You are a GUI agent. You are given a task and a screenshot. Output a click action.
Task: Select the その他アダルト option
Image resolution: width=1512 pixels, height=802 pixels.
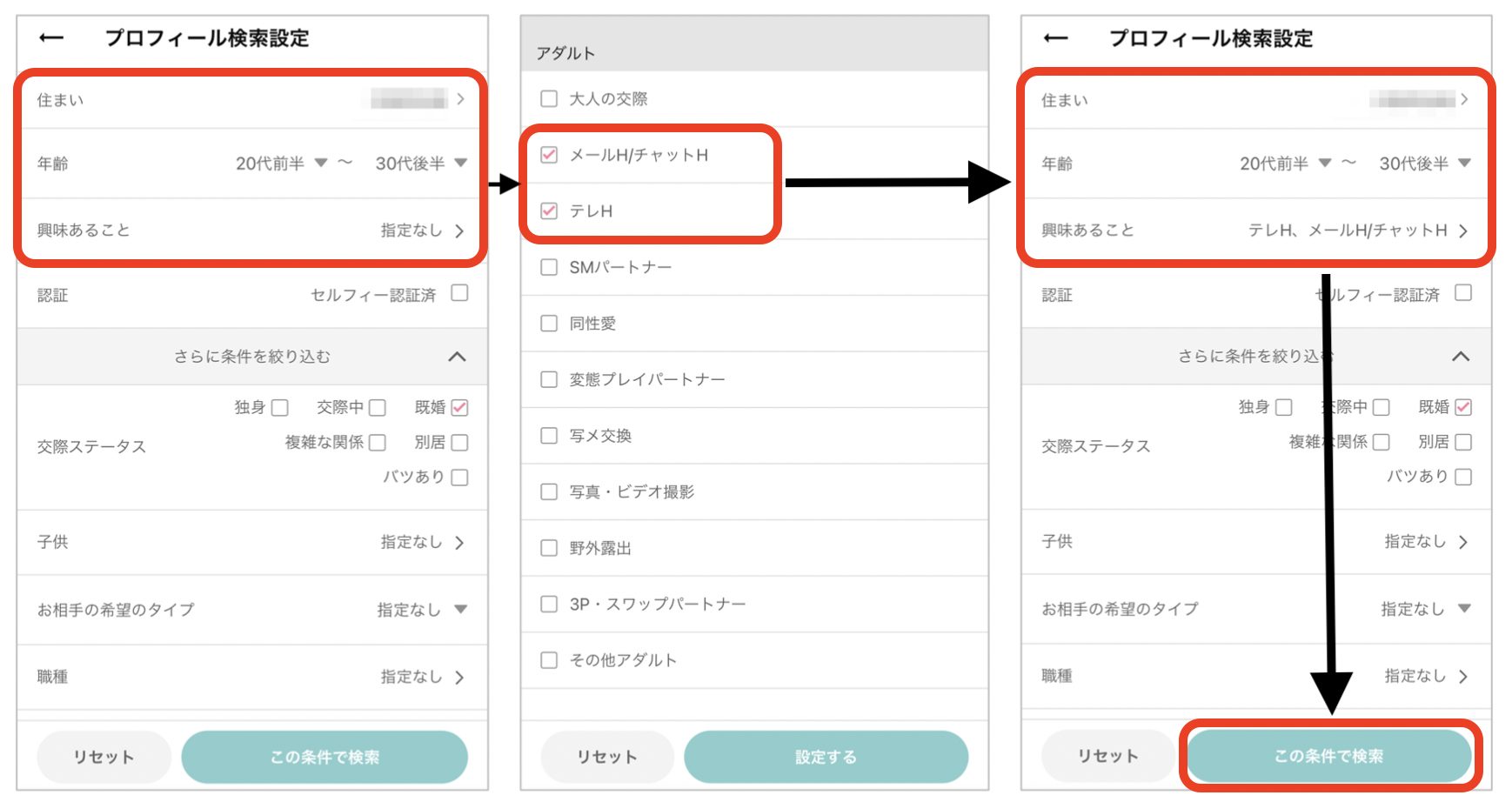[549, 660]
